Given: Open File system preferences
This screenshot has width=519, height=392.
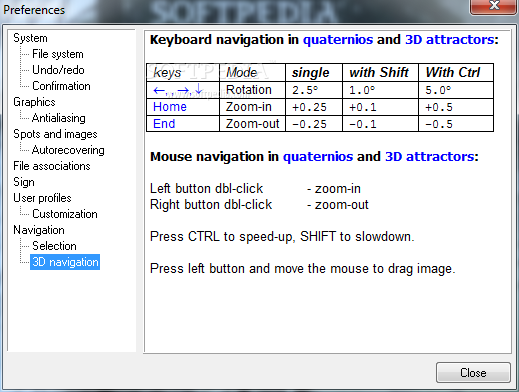Looking at the screenshot, I should point(58,54).
